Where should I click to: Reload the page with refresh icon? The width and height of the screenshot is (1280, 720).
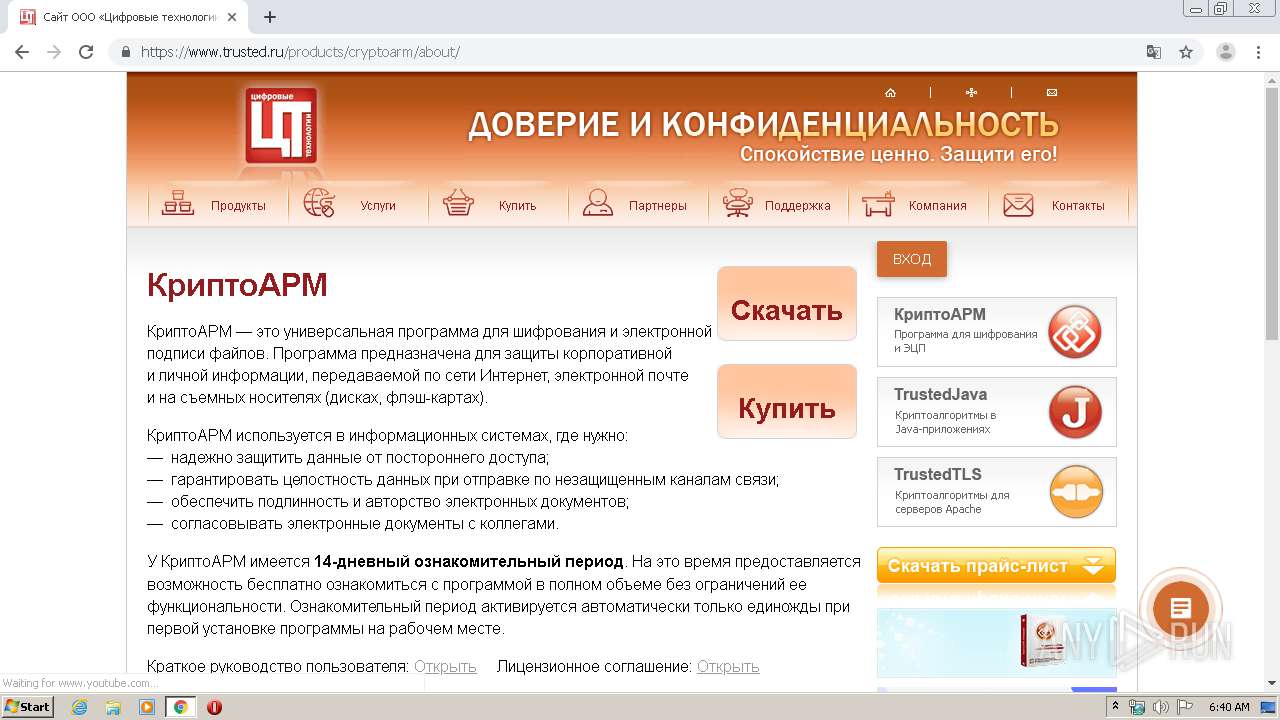(x=86, y=52)
